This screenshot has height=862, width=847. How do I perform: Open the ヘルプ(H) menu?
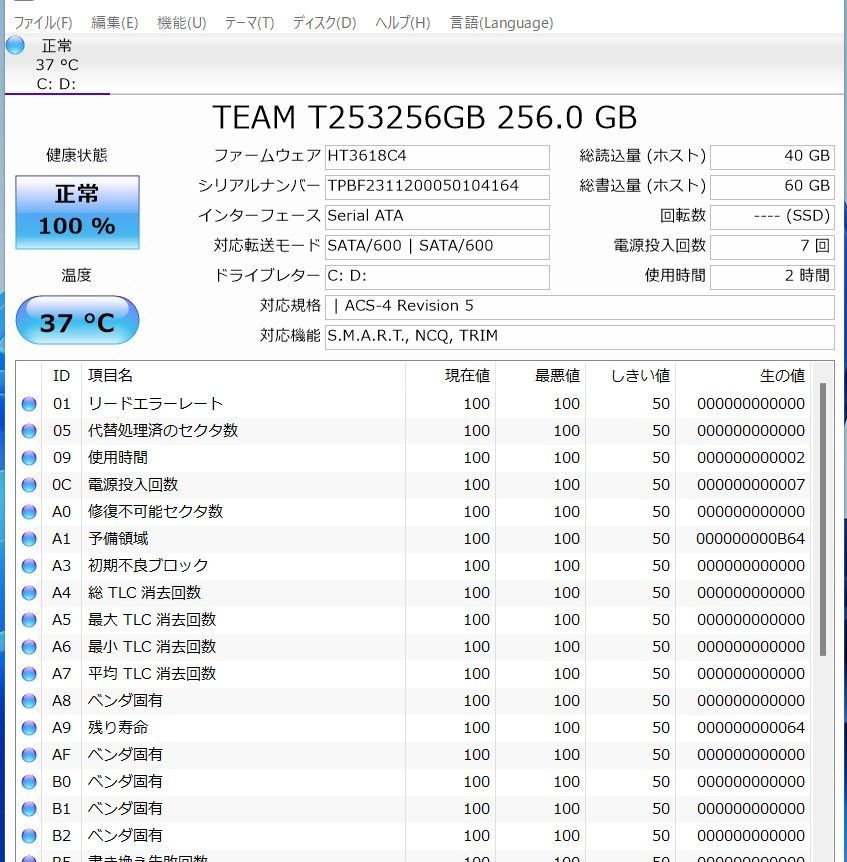tap(402, 23)
